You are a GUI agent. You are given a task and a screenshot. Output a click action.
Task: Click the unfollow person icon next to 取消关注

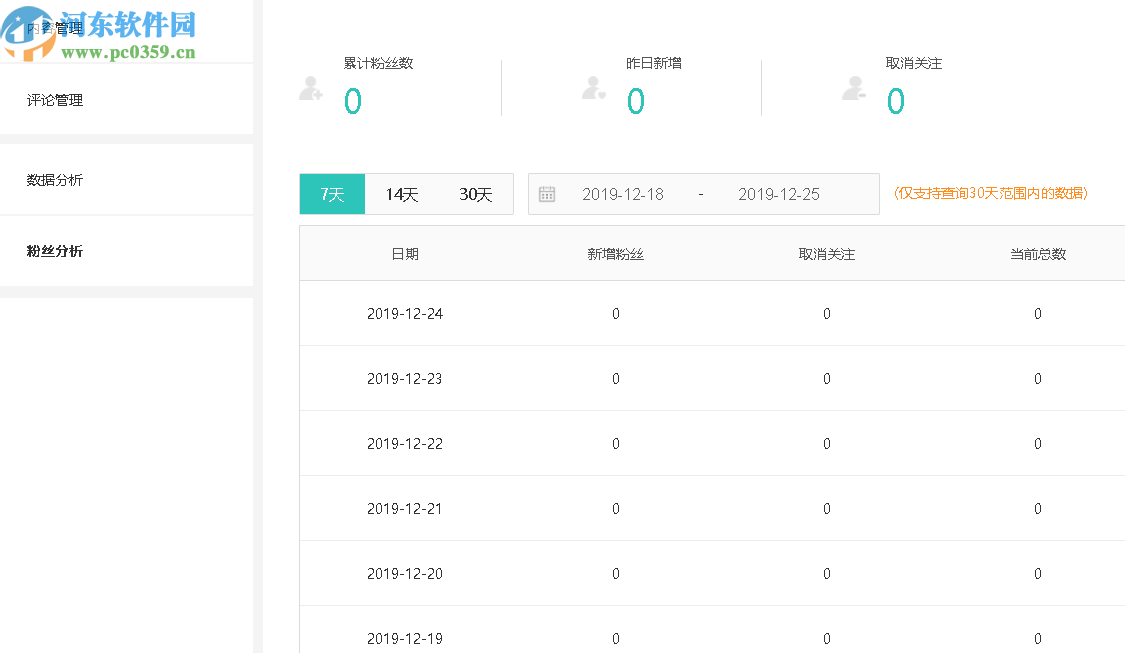coord(853,89)
